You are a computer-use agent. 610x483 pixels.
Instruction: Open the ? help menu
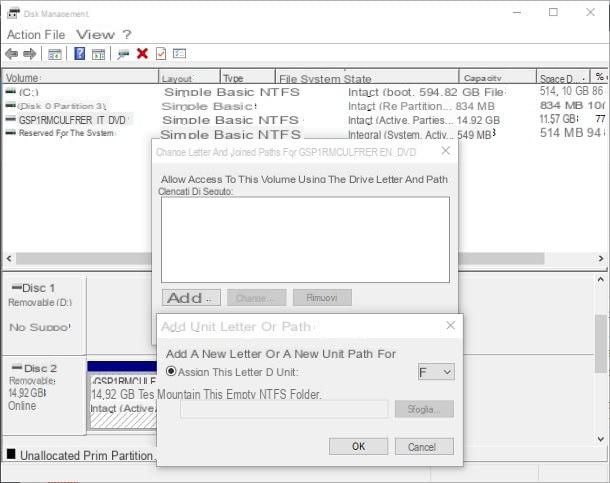127,35
